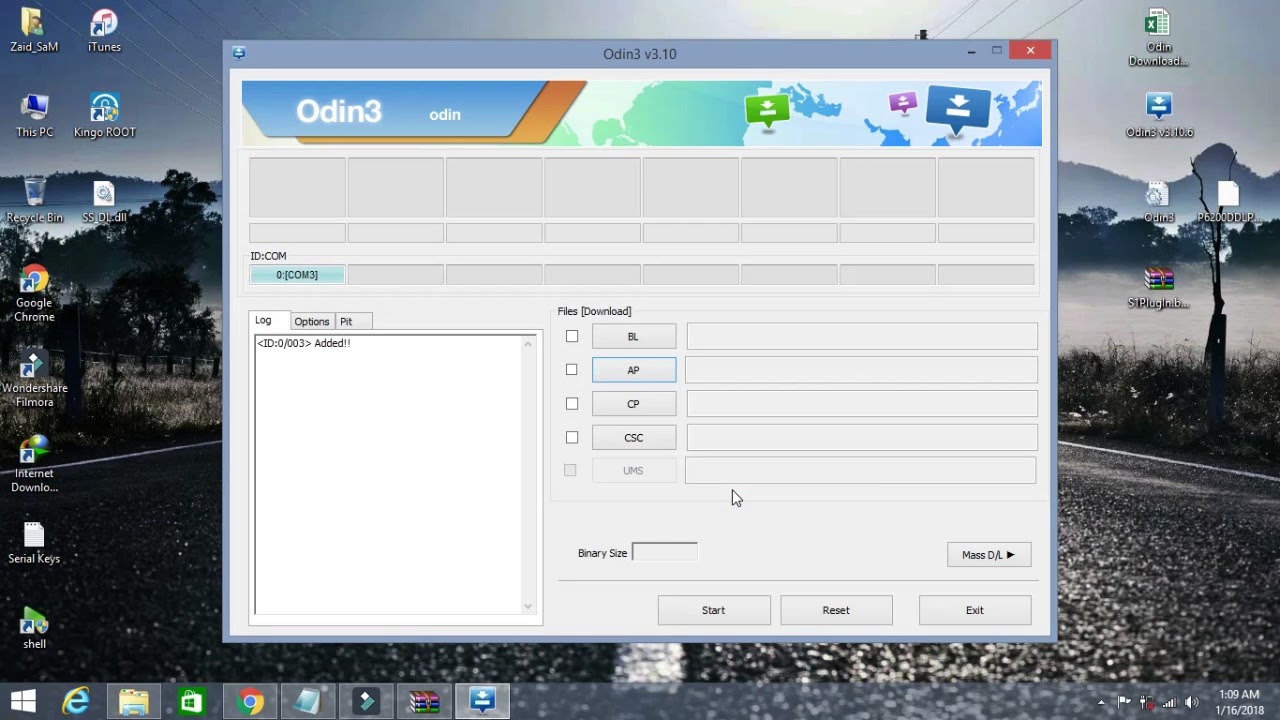Image resolution: width=1280 pixels, height=720 pixels.
Task: Open the network icon in system tray
Action: click(1168, 702)
